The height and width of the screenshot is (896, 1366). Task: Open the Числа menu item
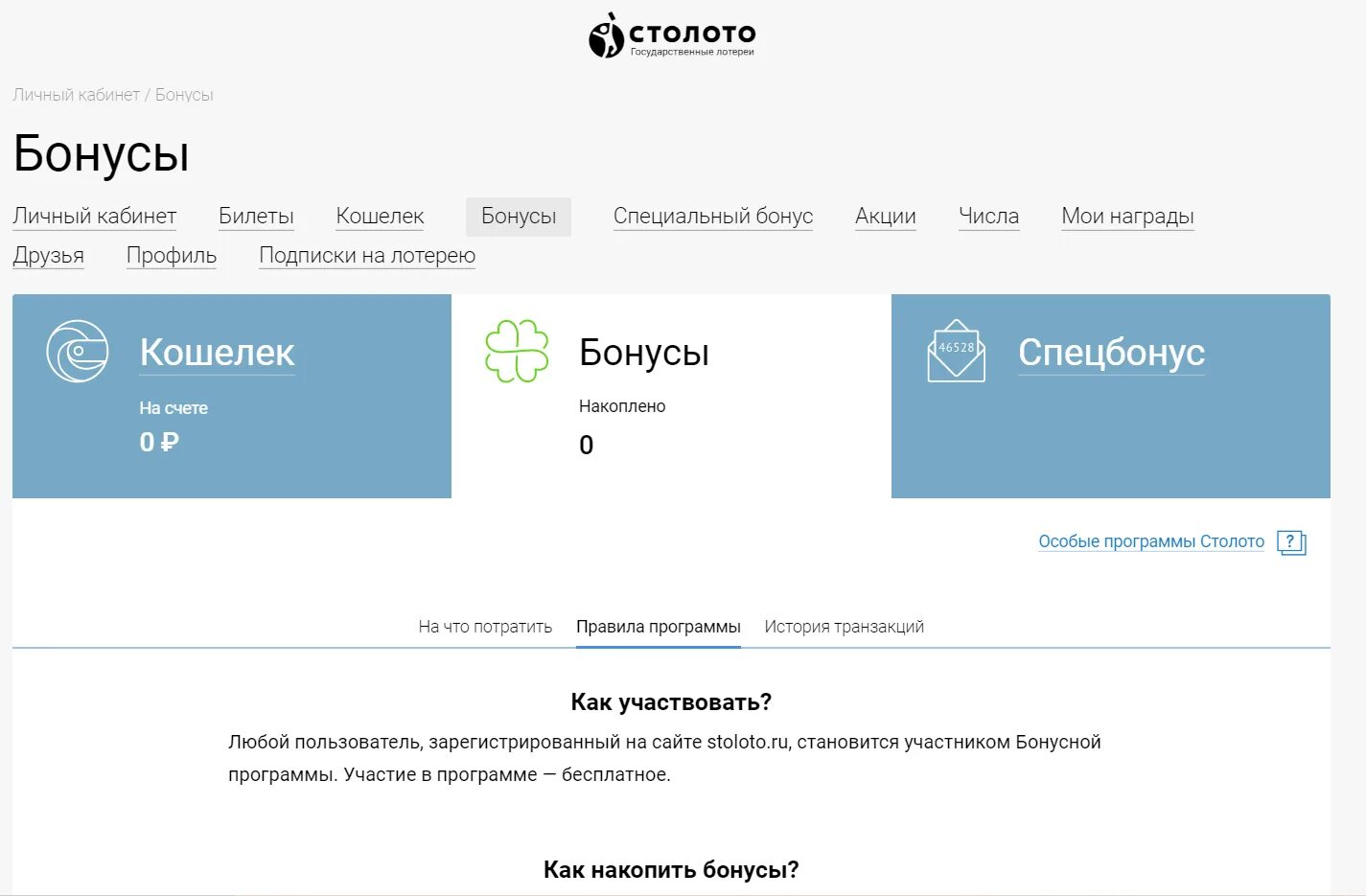(x=988, y=217)
